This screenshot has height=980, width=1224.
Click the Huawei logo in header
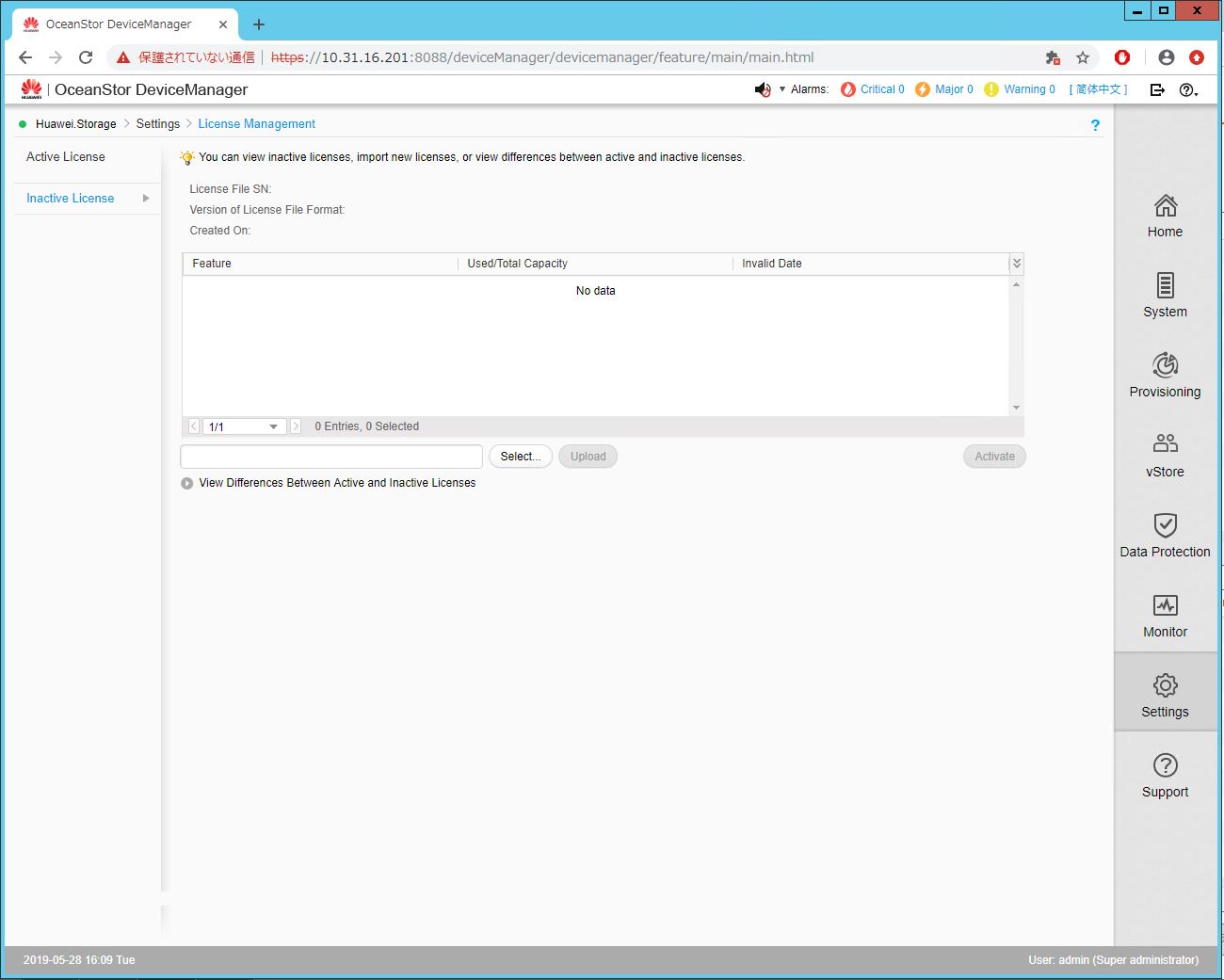coord(31,89)
